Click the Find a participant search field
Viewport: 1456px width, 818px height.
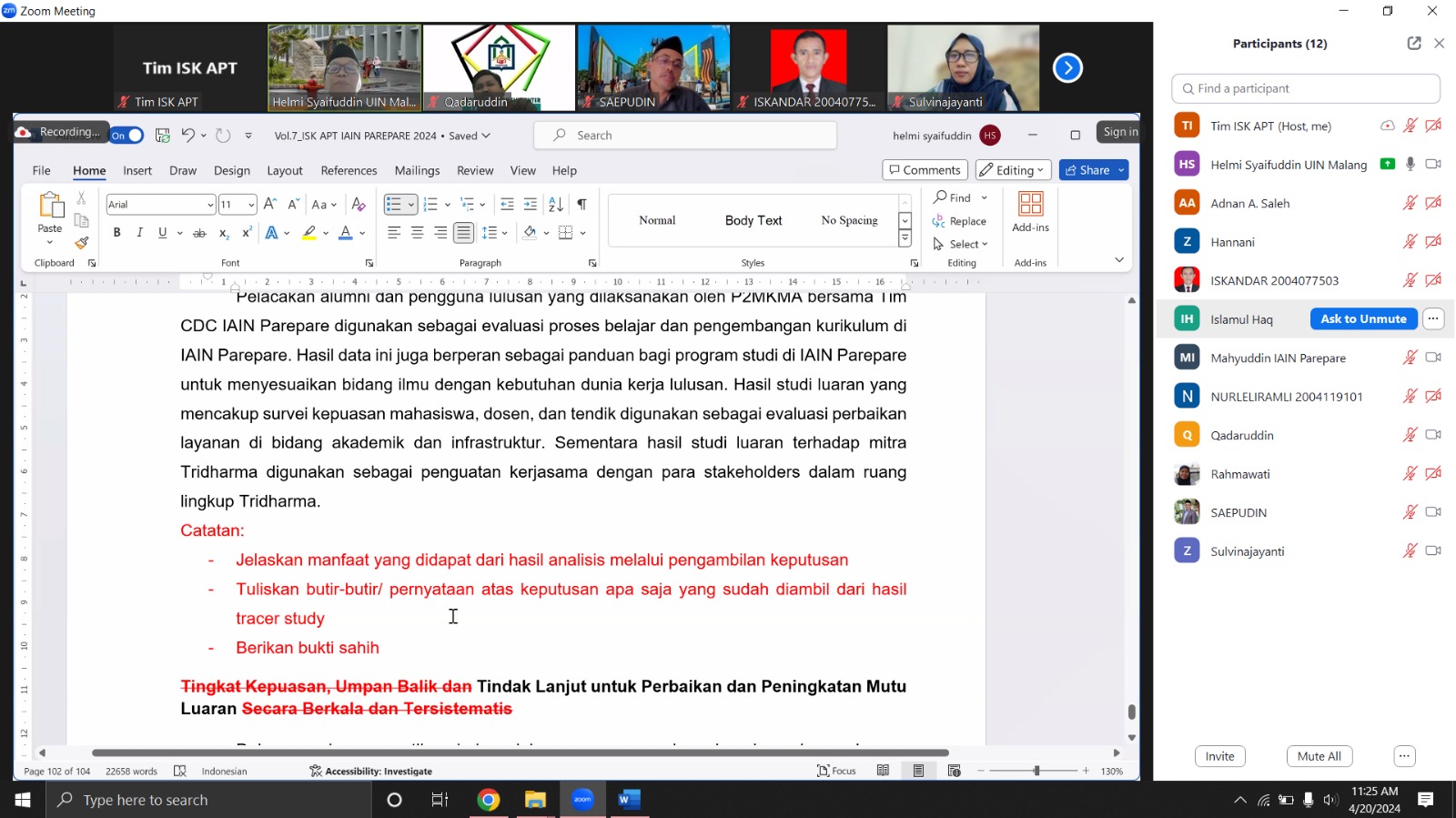tap(1306, 88)
